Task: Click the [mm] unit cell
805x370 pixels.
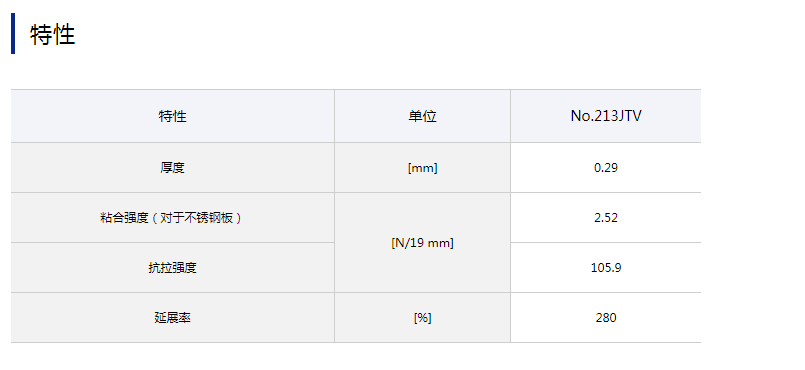Action: point(423,168)
